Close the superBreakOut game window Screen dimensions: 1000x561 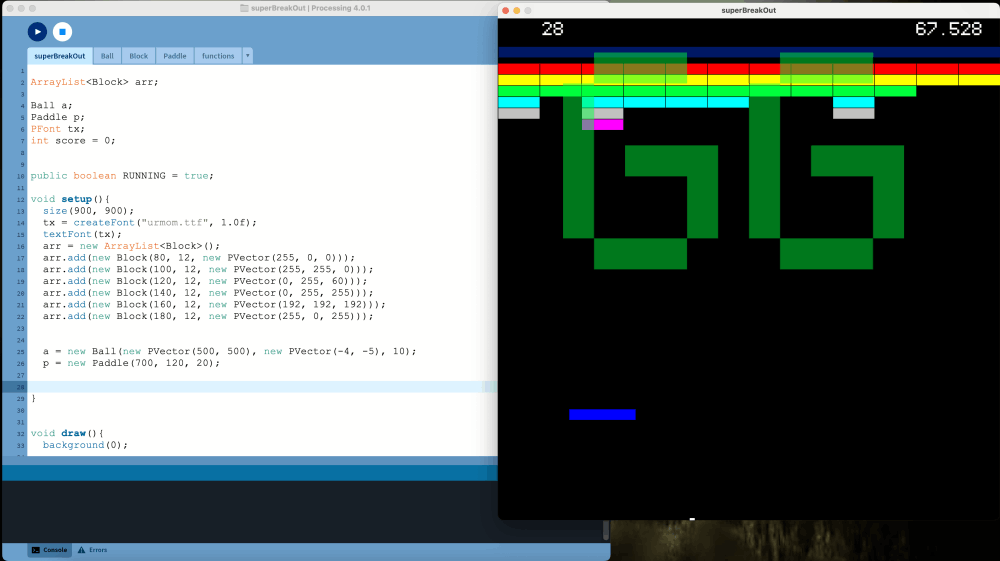(x=506, y=10)
